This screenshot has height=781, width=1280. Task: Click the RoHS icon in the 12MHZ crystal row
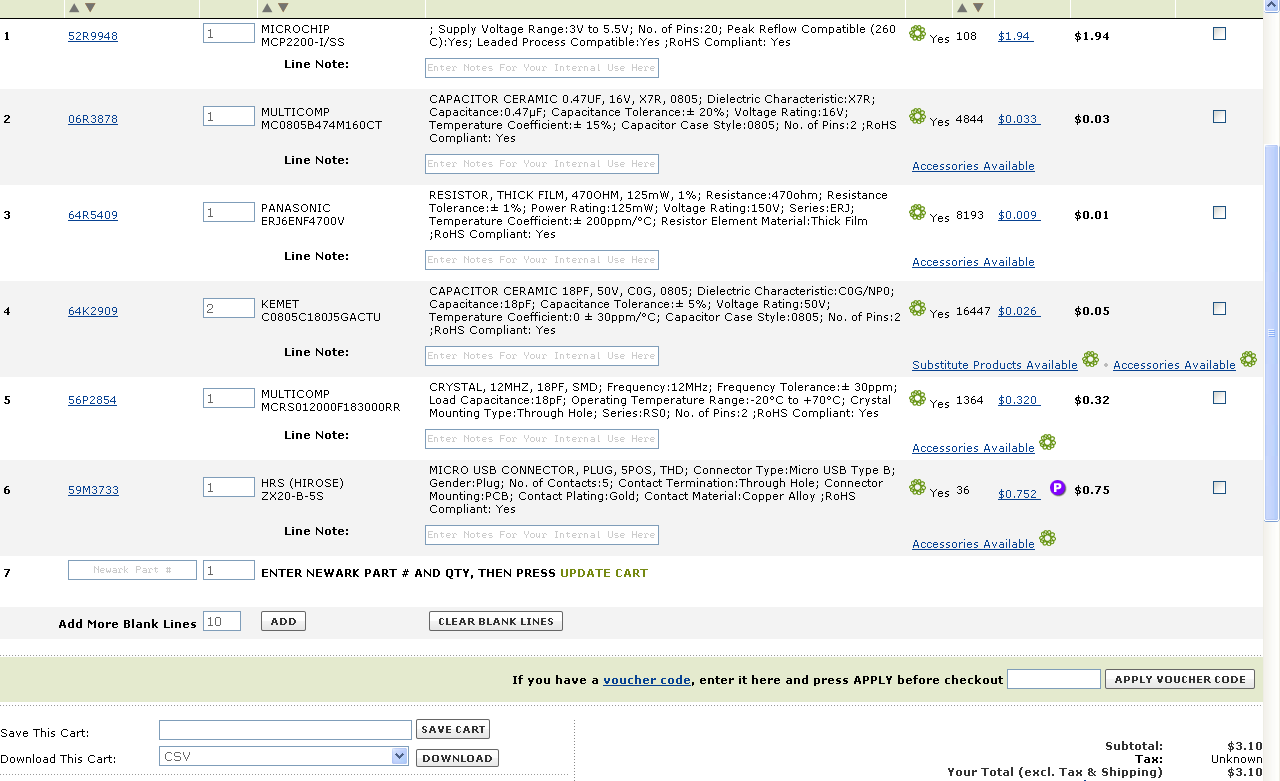917,398
